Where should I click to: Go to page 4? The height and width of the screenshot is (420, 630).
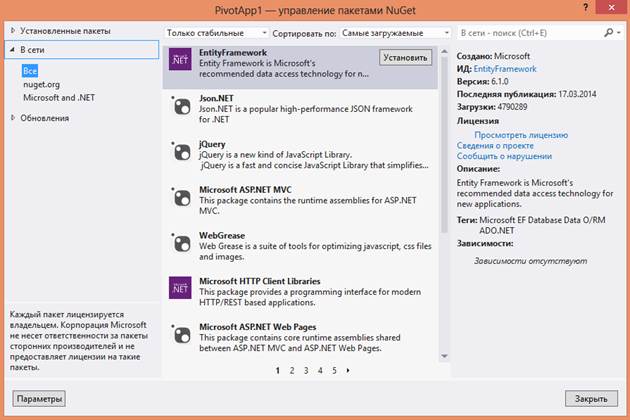click(x=320, y=371)
